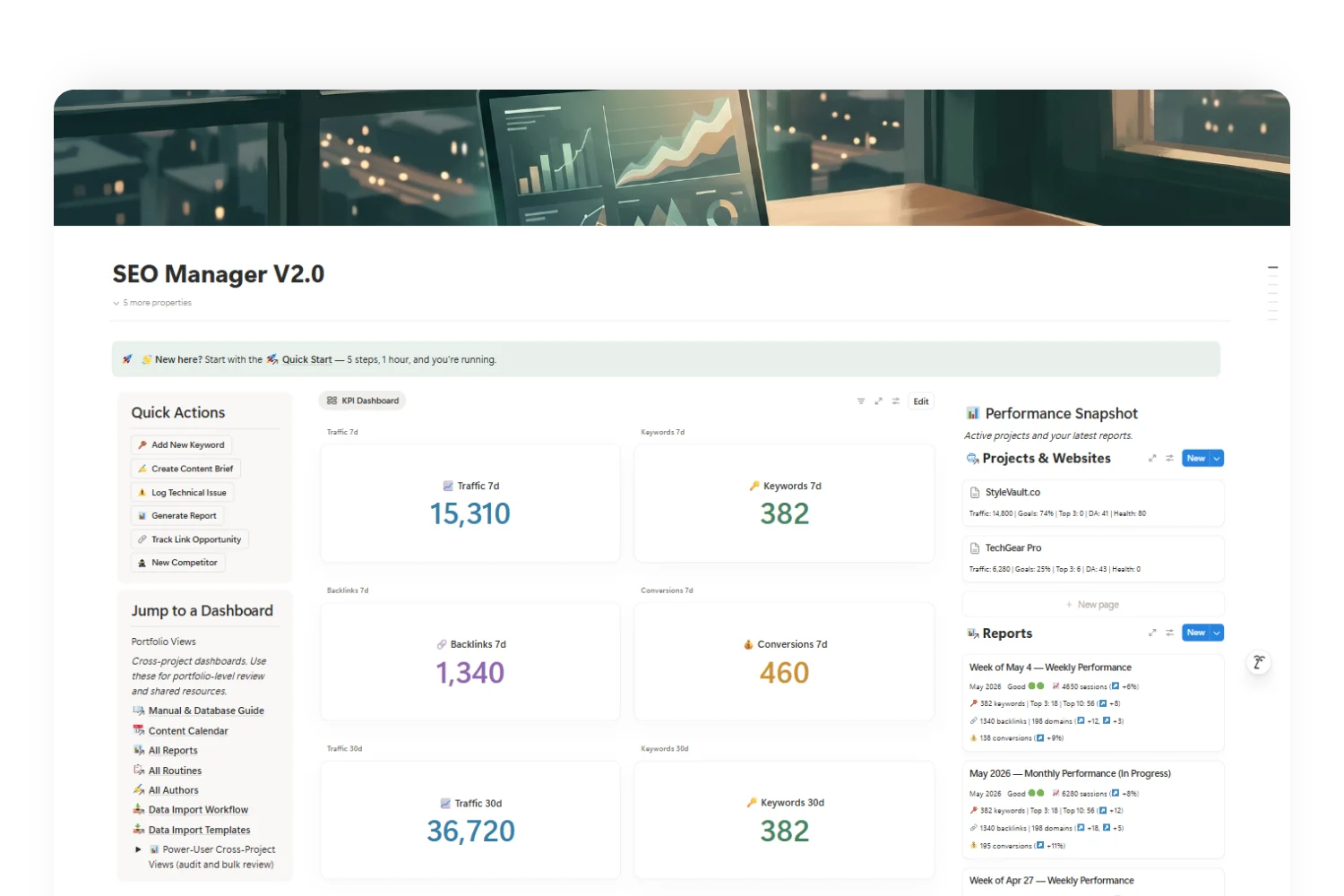The width and height of the screenshot is (1344, 896).
Task: Click the Keywords 7d key icon
Action: (754, 486)
